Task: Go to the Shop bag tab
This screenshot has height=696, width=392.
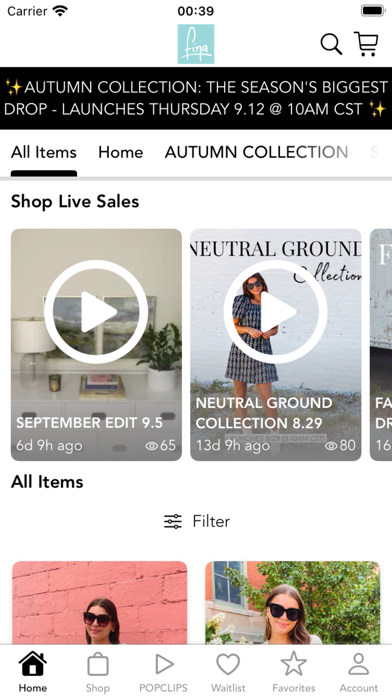Action: pyautogui.click(x=98, y=672)
